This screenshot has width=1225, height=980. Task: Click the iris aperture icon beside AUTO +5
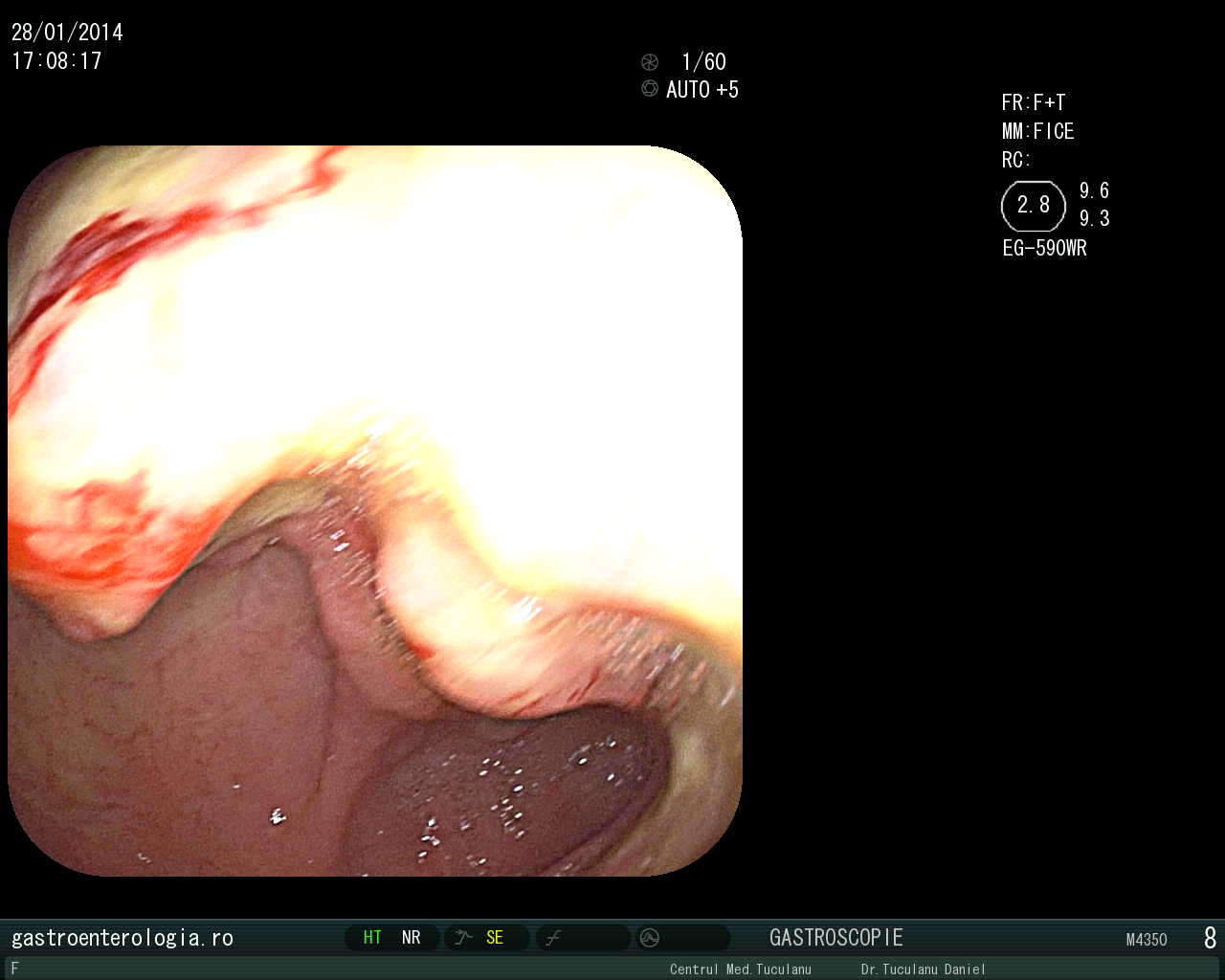tap(650, 89)
